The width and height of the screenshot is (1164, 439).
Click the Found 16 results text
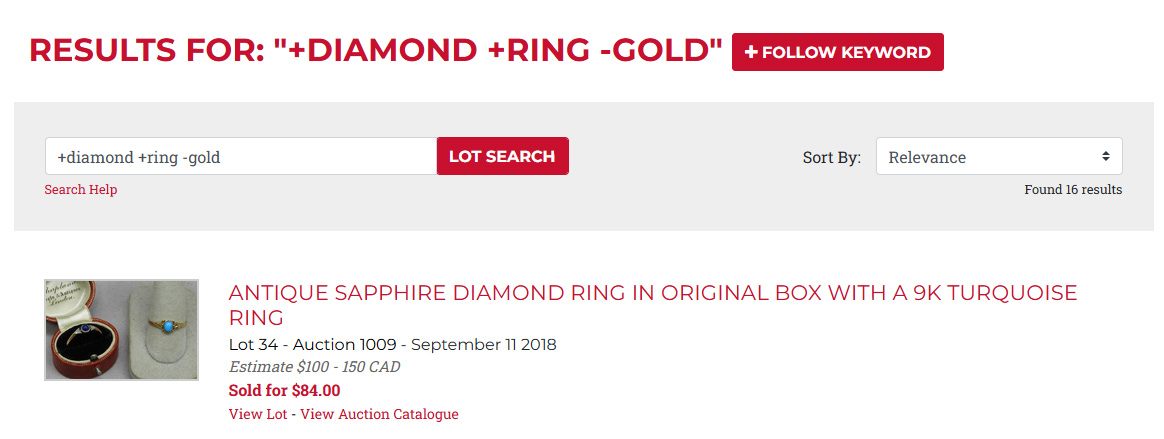[1073, 190]
